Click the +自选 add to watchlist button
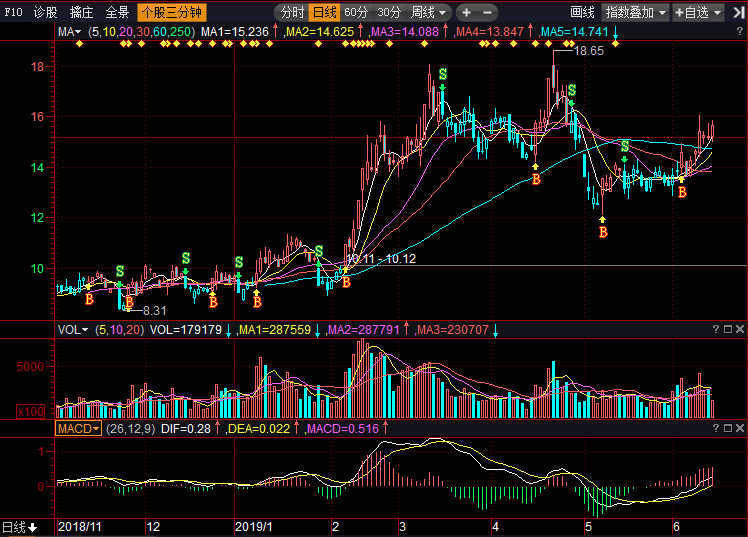Screen dimensions: 748x537 698,12
